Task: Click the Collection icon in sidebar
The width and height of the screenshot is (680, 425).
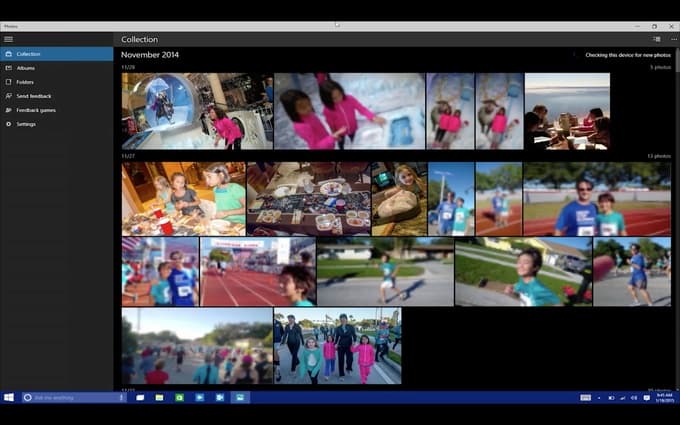Action: click(8, 54)
